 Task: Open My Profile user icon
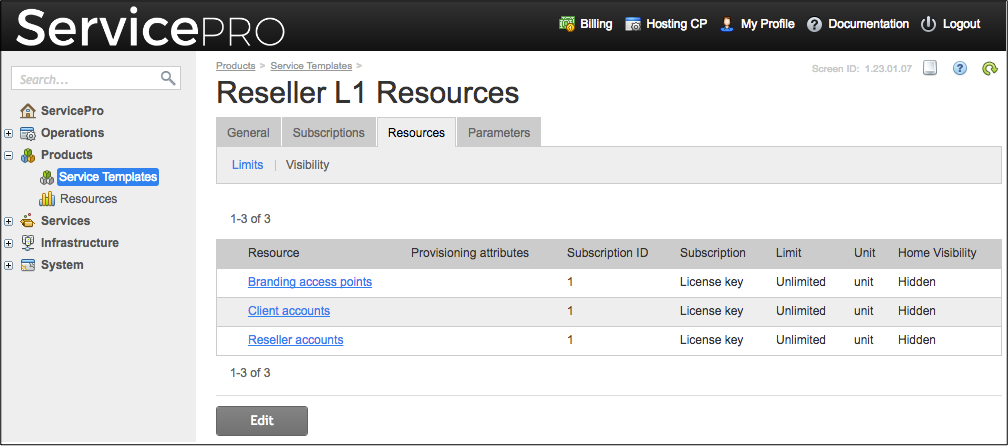[x=727, y=24]
